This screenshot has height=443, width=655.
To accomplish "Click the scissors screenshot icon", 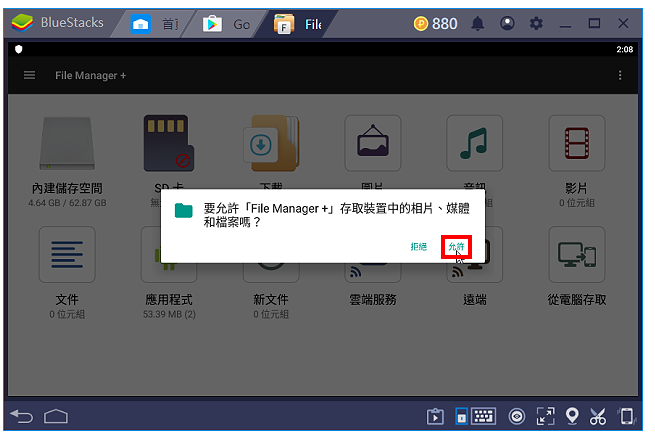I will 598,416.
